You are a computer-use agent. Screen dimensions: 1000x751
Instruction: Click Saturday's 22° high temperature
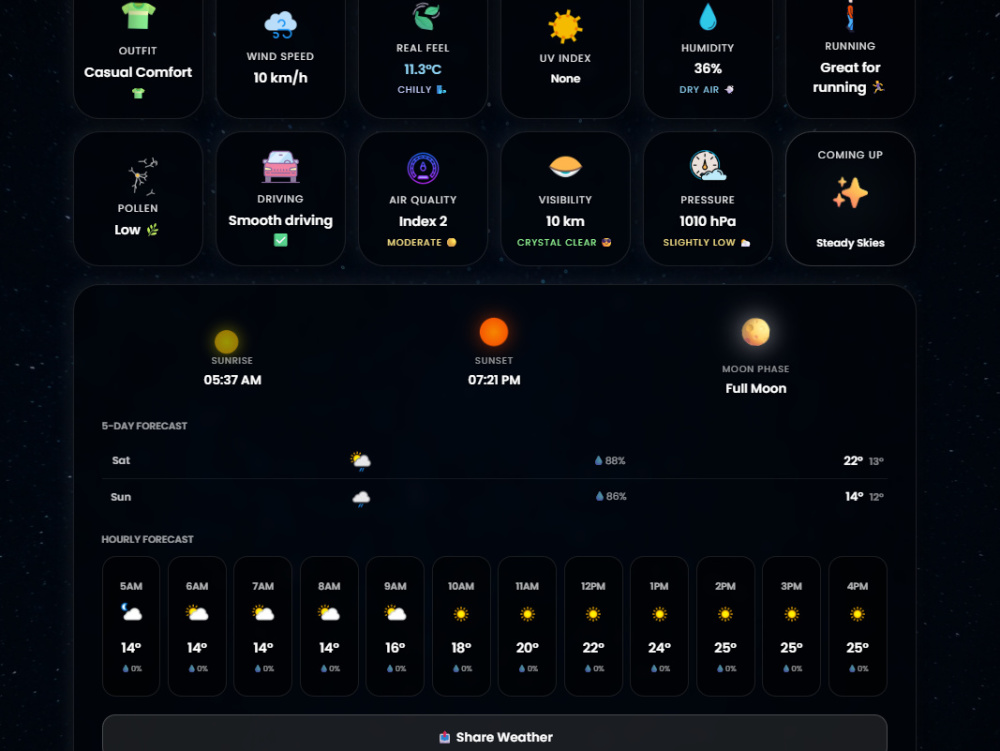click(853, 460)
